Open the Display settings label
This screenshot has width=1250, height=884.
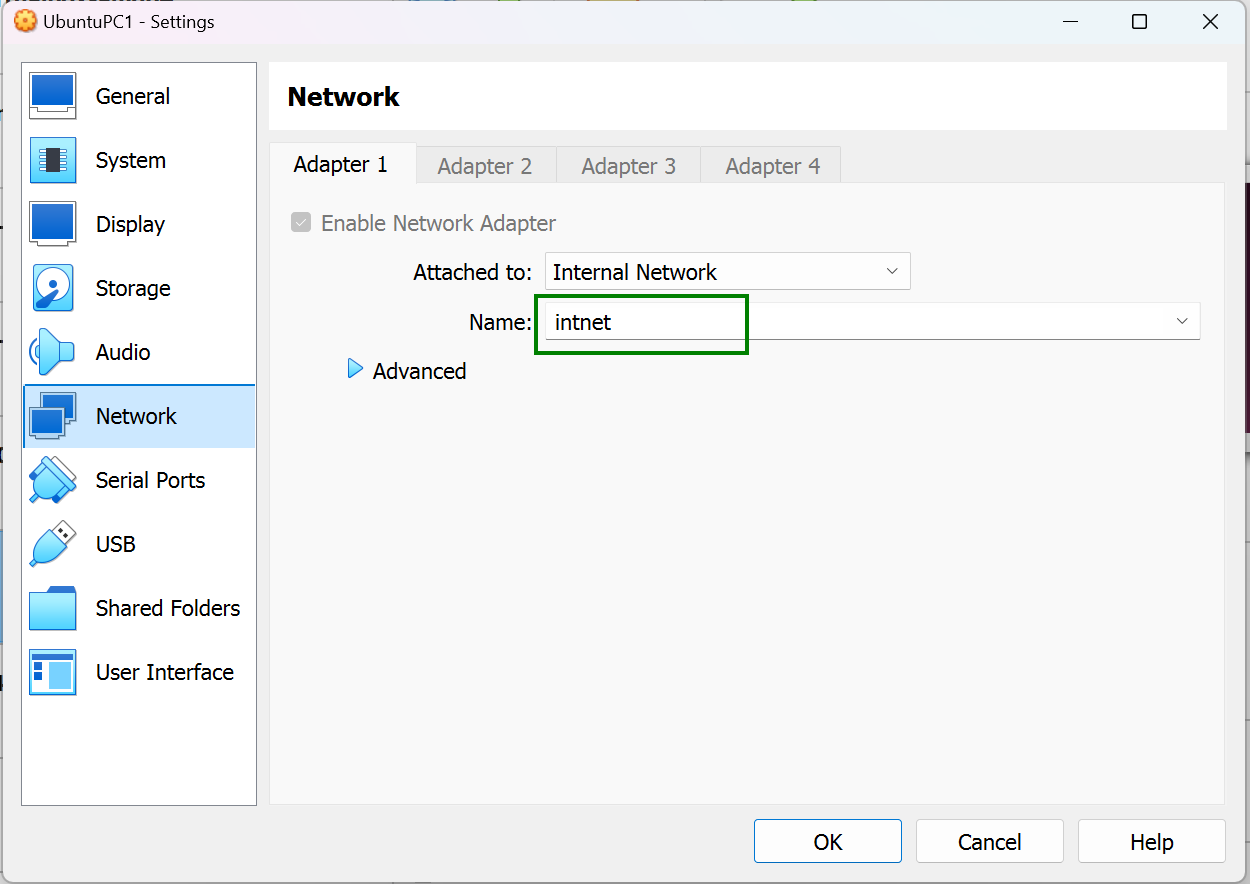130,224
